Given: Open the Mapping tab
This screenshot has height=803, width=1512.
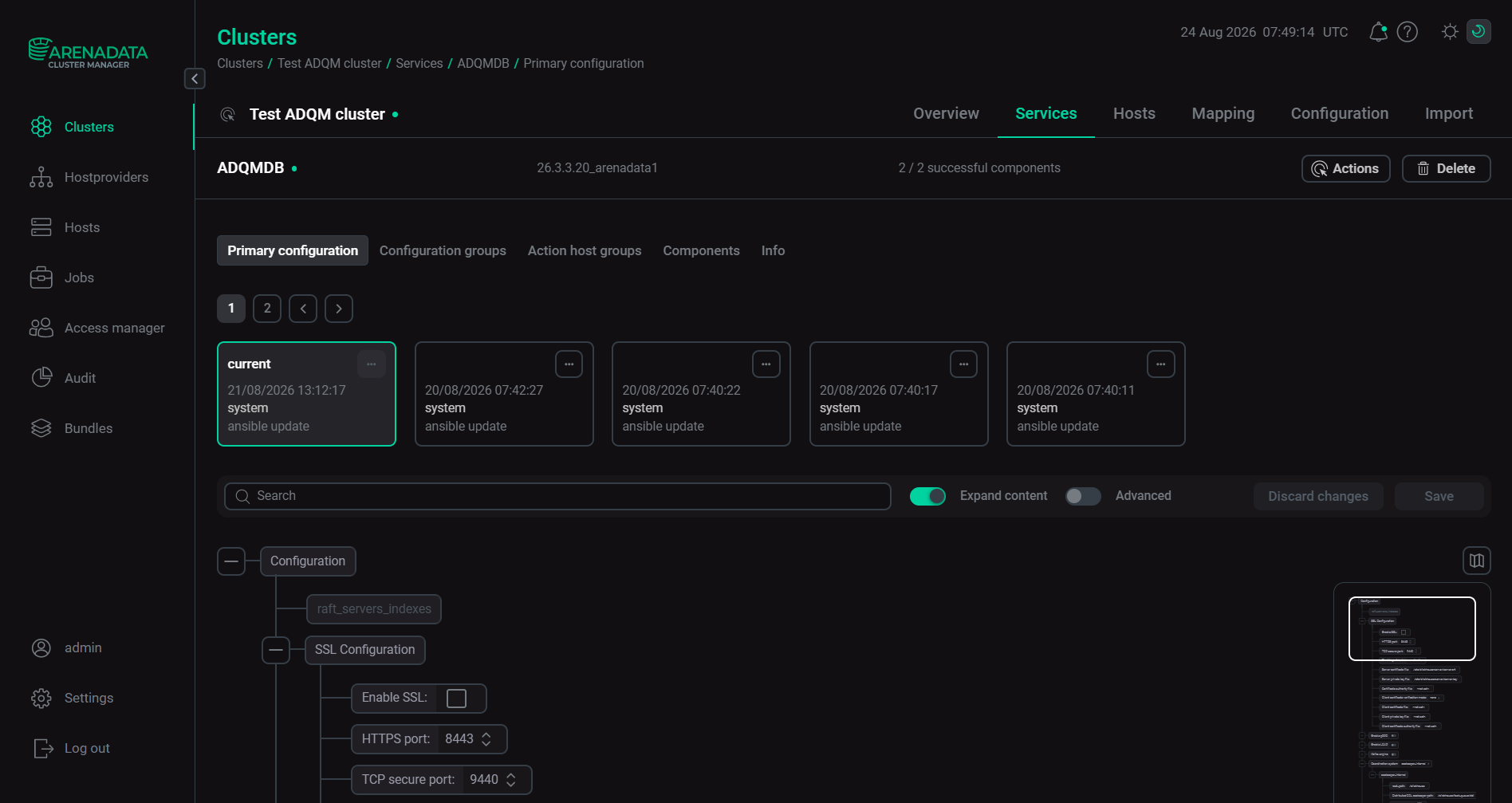Looking at the screenshot, I should tap(1223, 113).
